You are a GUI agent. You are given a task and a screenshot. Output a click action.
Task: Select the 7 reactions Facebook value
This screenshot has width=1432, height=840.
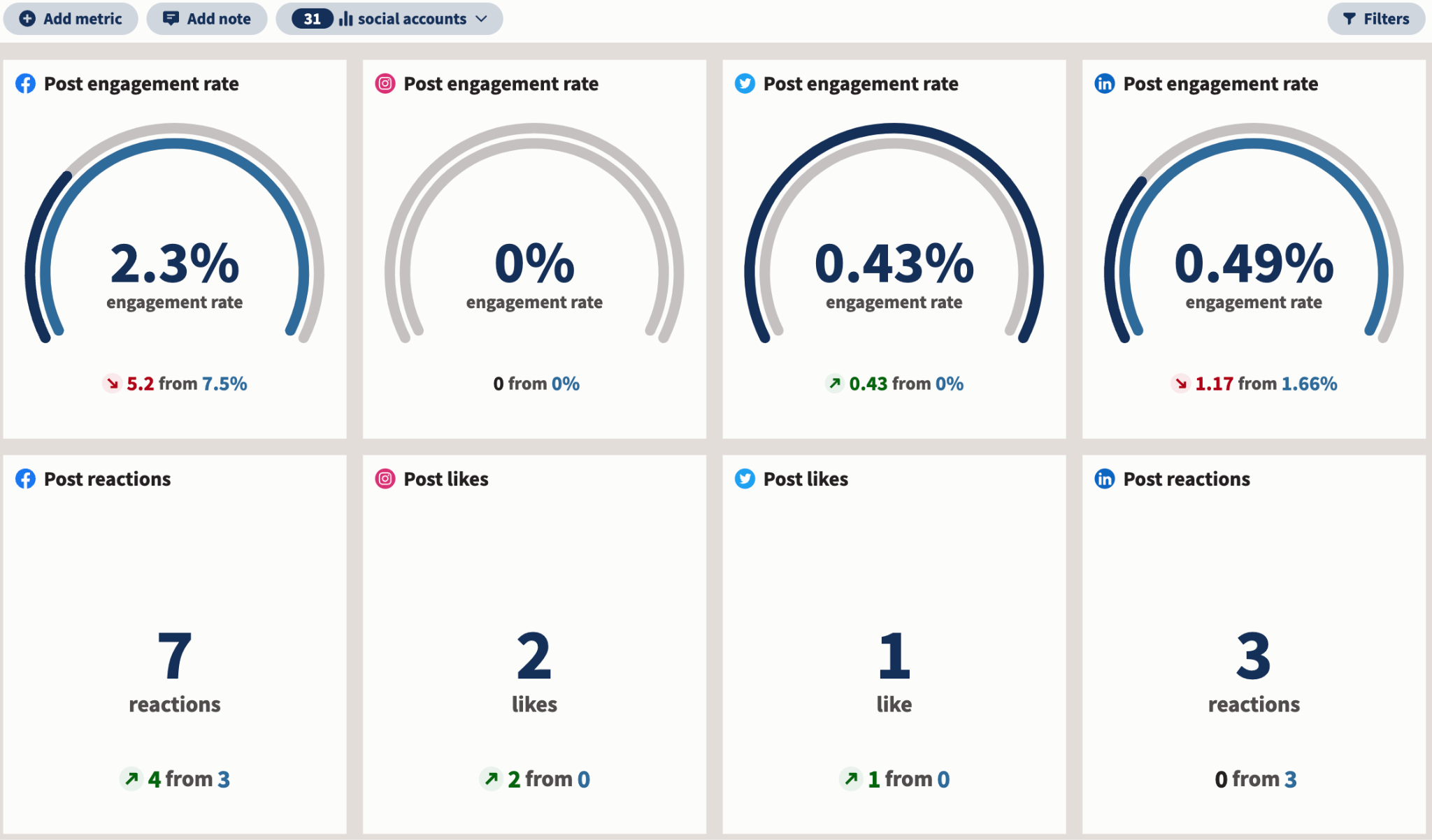(174, 656)
